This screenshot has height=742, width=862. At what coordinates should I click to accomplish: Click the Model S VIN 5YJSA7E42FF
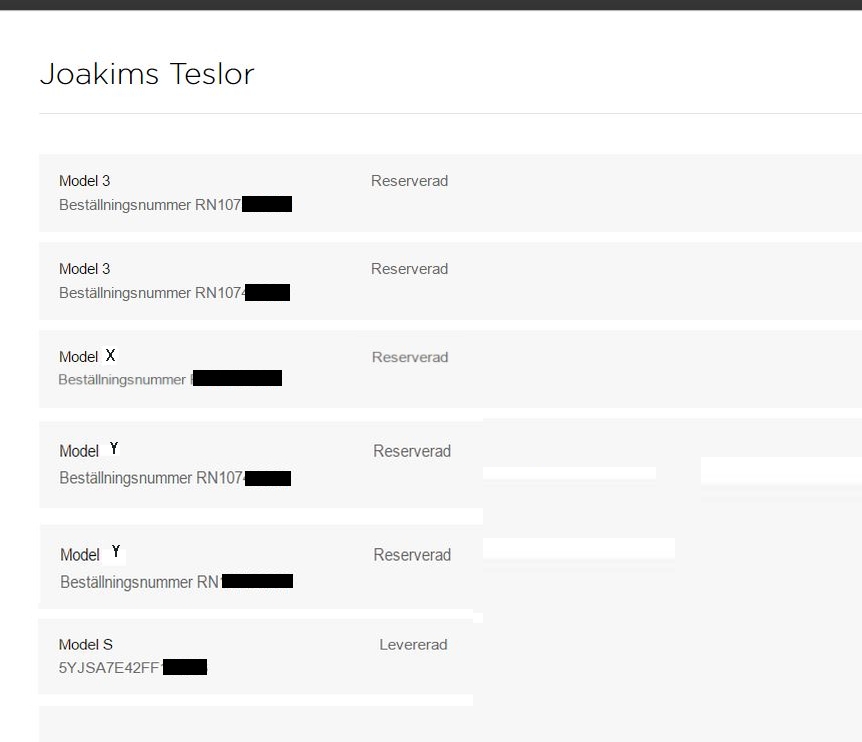click(109, 667)
